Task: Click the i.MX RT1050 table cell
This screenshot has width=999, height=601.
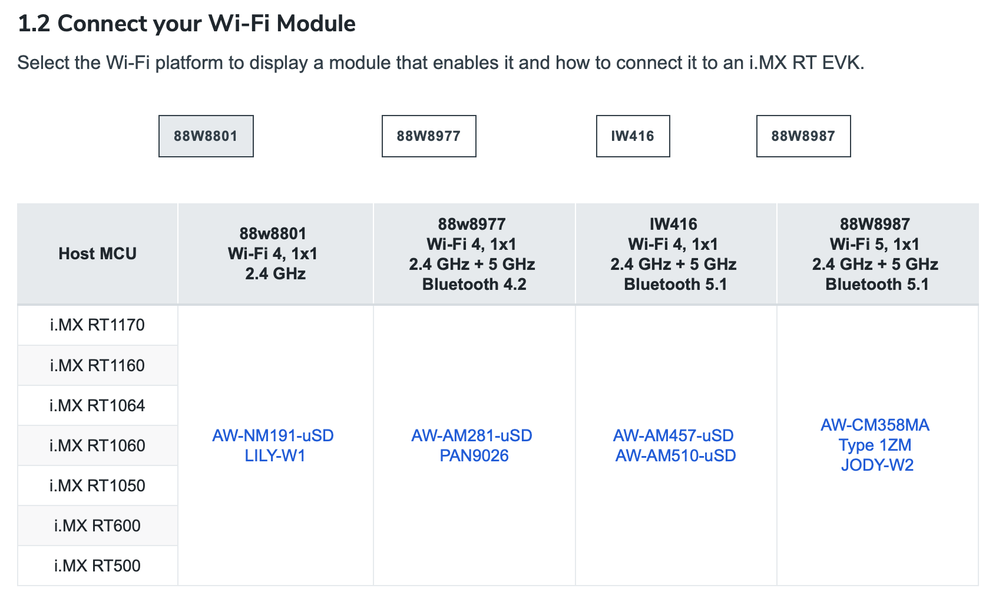Action: click(x=97, y=485)
